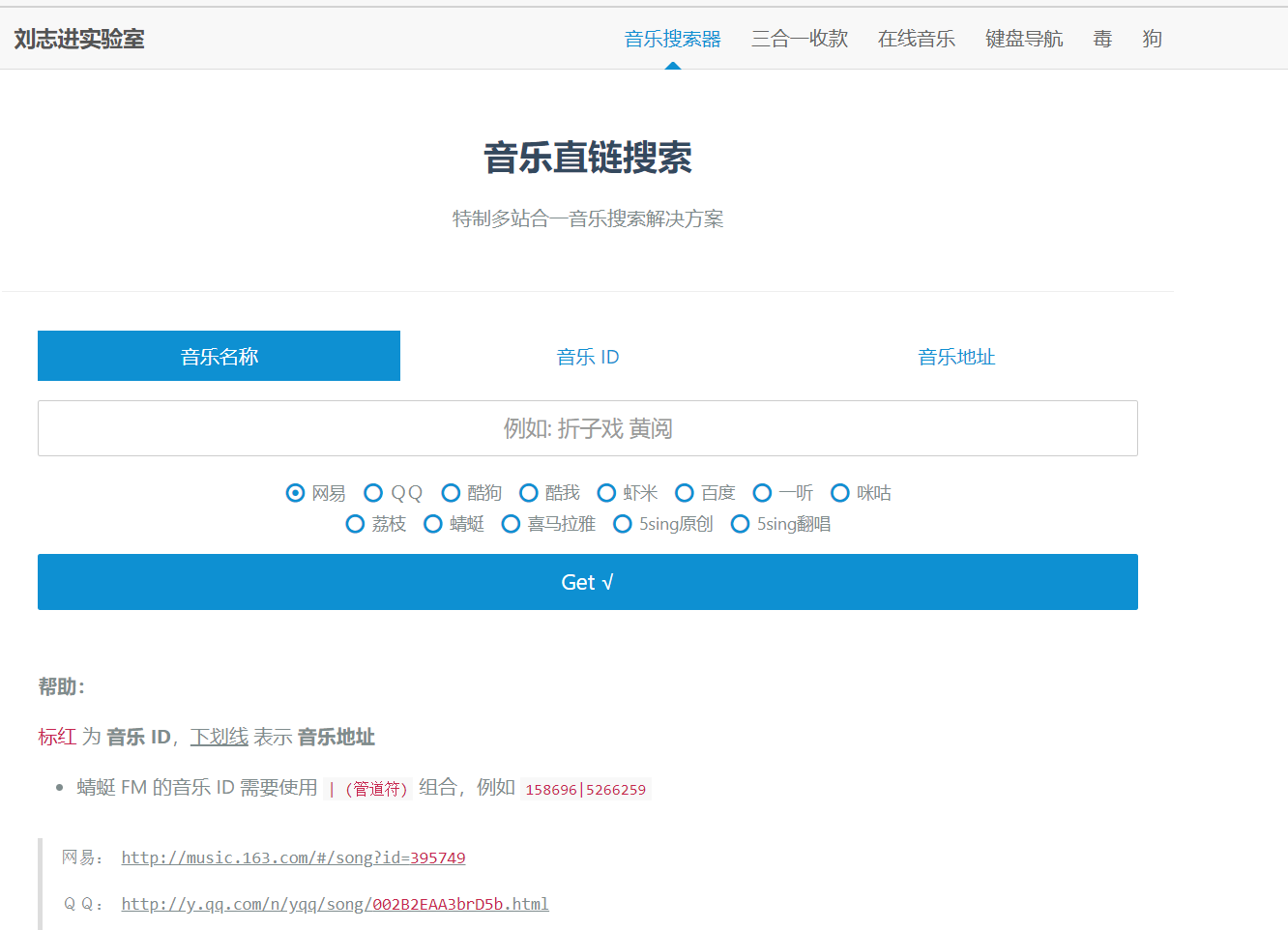This screenshot has height=930, width=1288.
Task: Click the 狗 nav item
Action: point(1152,39)
